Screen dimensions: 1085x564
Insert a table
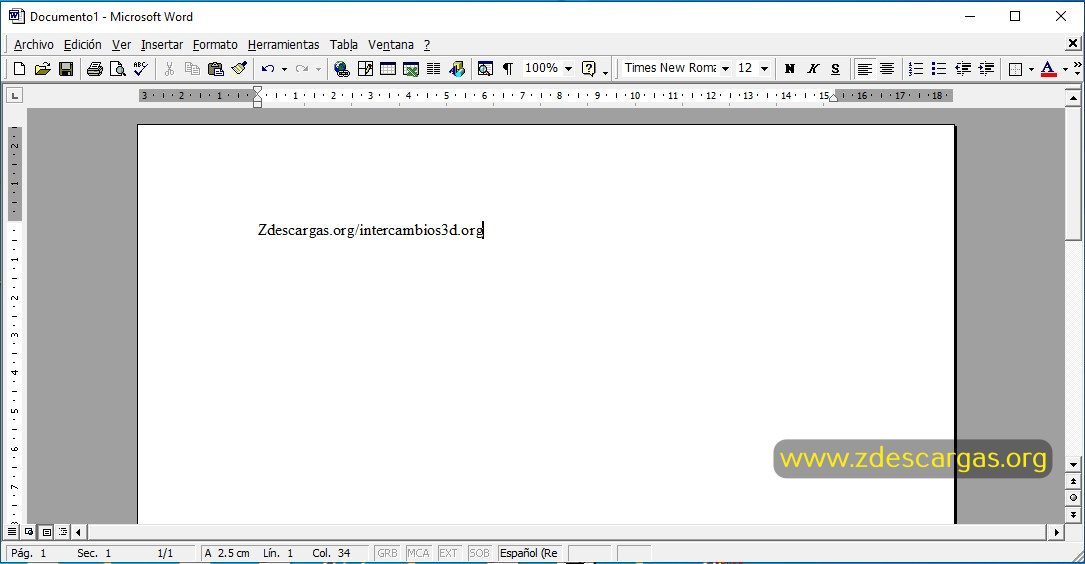coord(388,69)
